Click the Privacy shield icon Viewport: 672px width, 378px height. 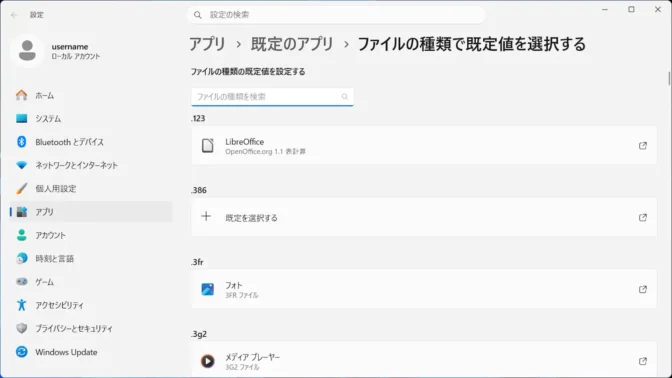(x=21, y=328)
